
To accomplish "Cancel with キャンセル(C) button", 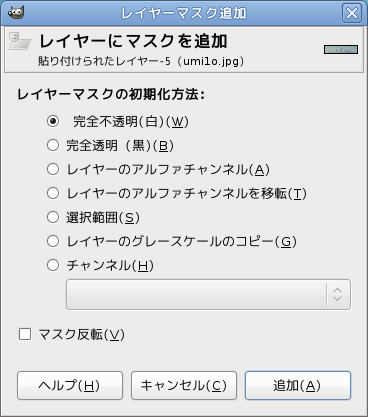I will click(x=184, y=386).
